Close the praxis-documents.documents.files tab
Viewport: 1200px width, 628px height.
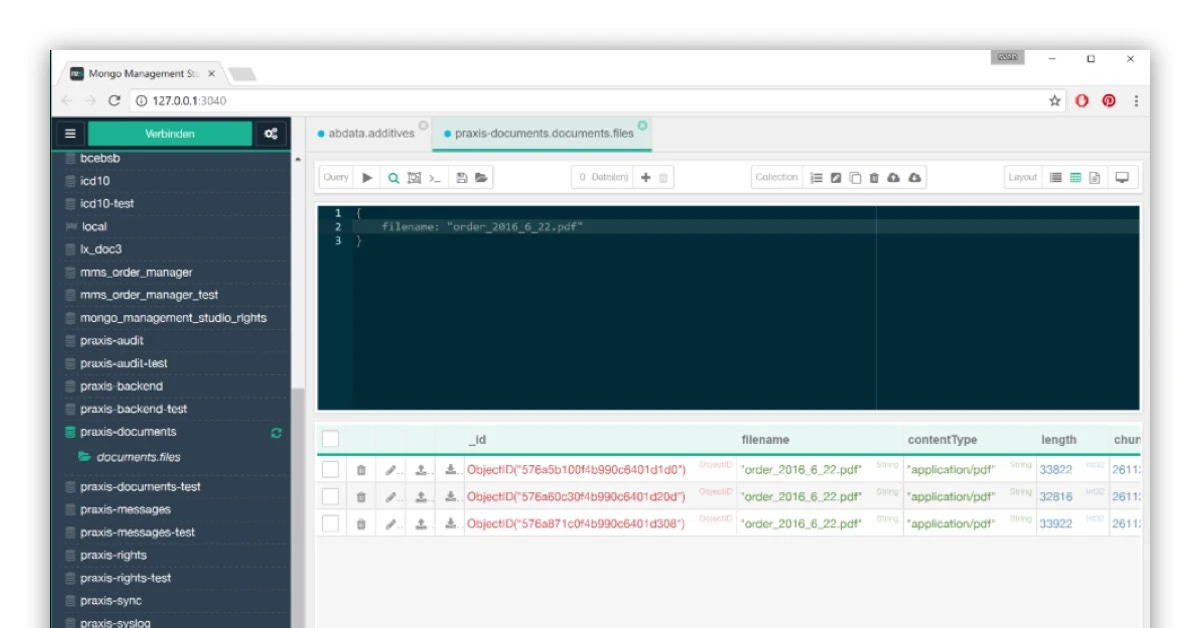(642, 126)
